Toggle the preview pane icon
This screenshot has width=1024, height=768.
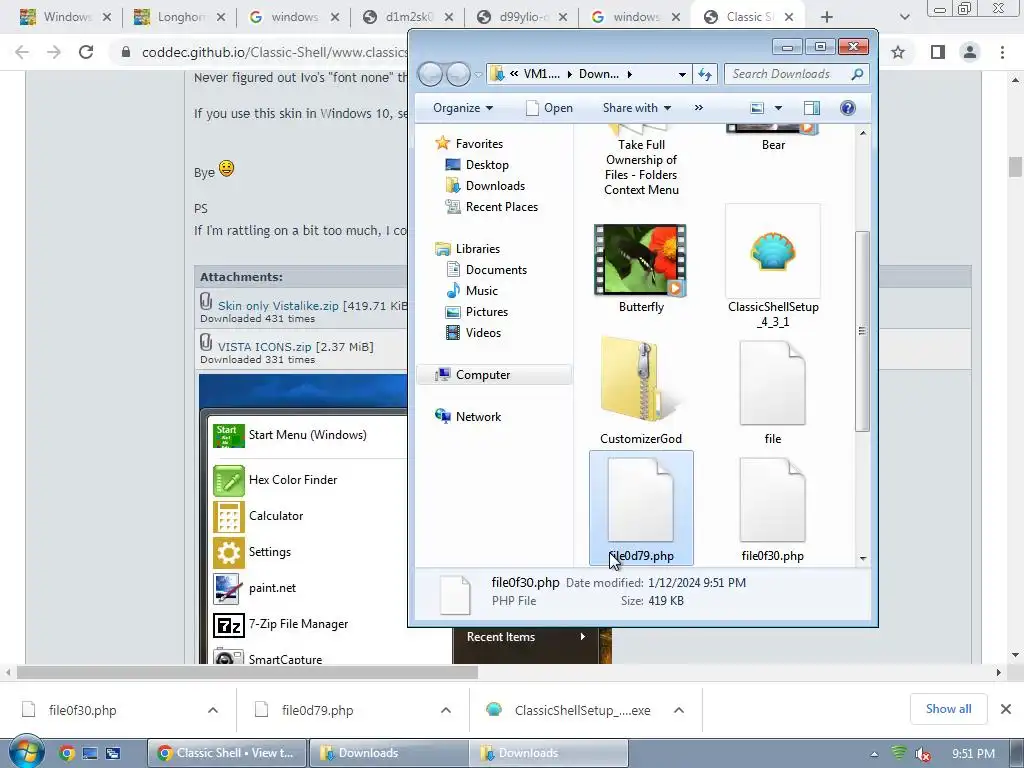tap(812, 108)
